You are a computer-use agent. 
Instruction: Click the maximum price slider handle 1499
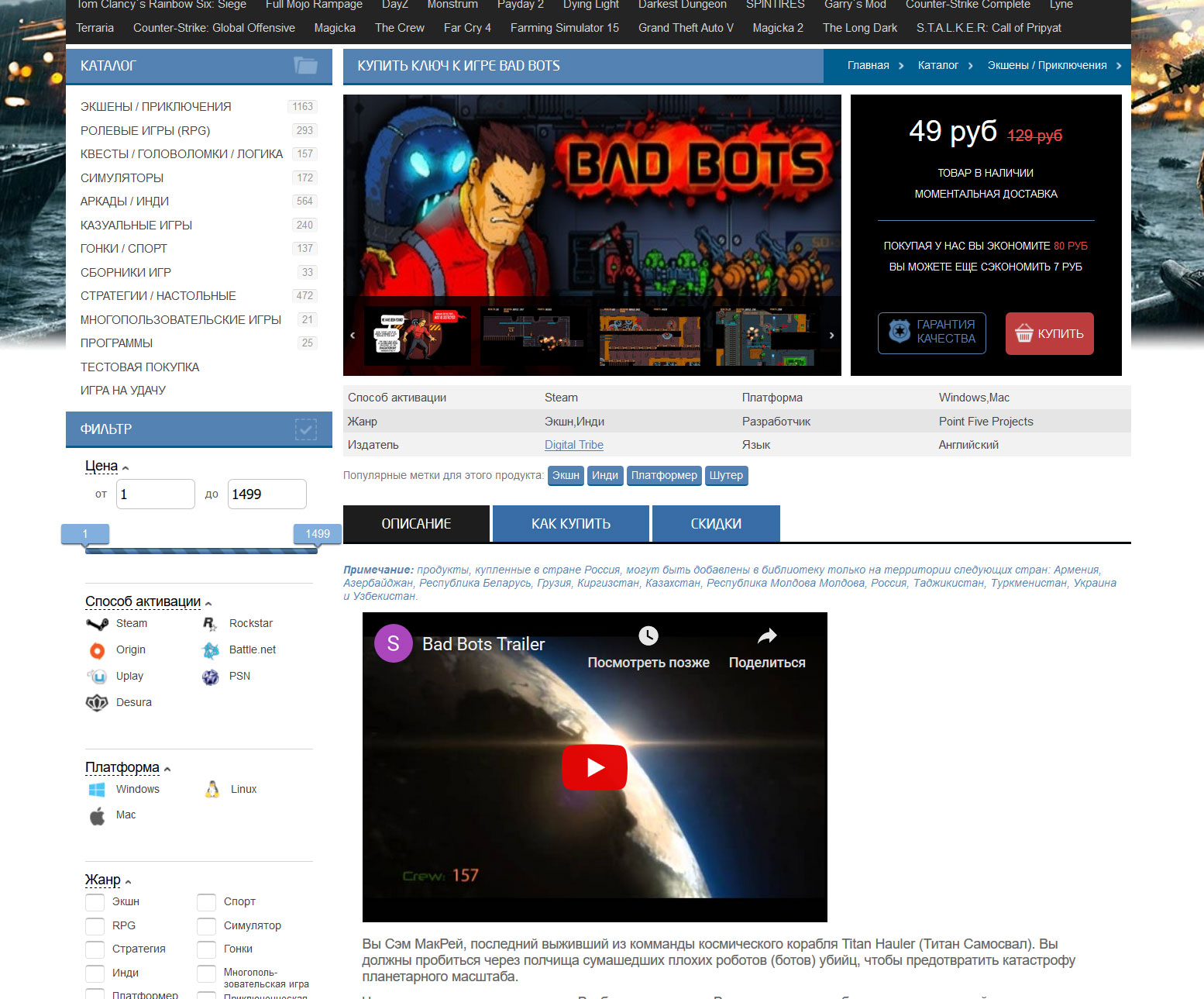tap(318, 534)
